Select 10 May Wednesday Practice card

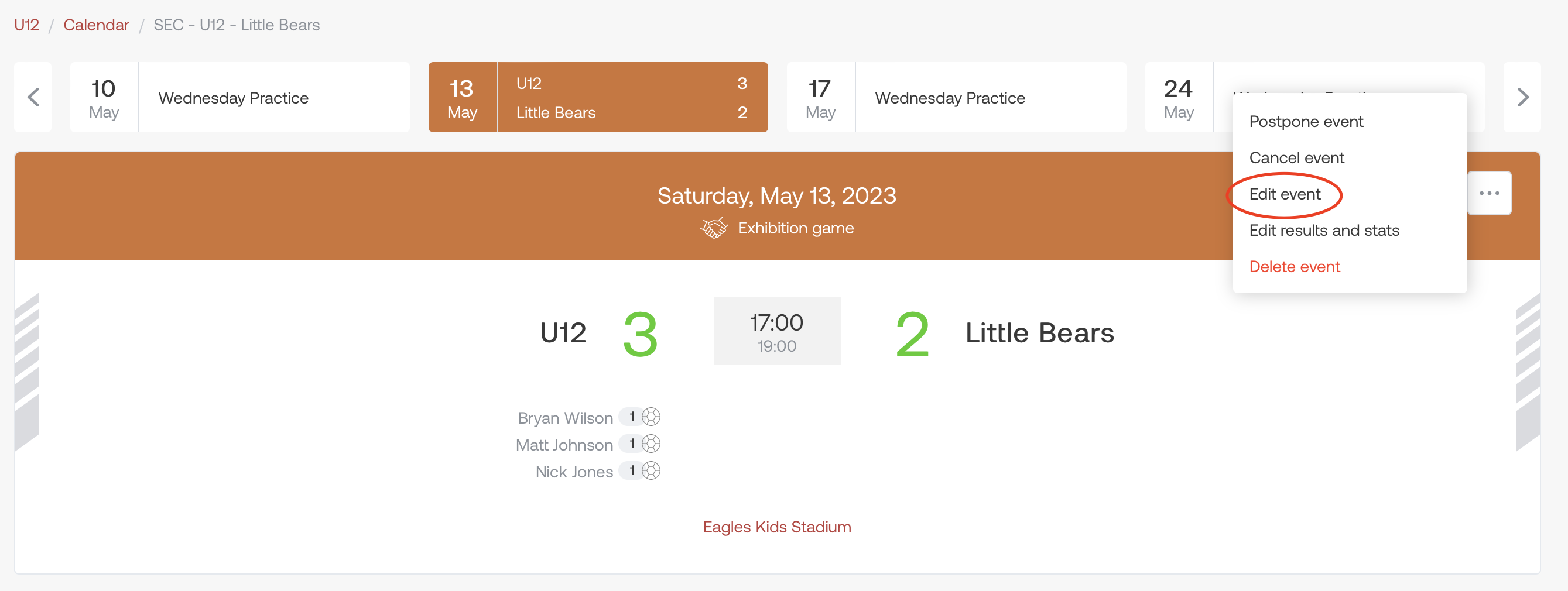(x=240, y=97)
